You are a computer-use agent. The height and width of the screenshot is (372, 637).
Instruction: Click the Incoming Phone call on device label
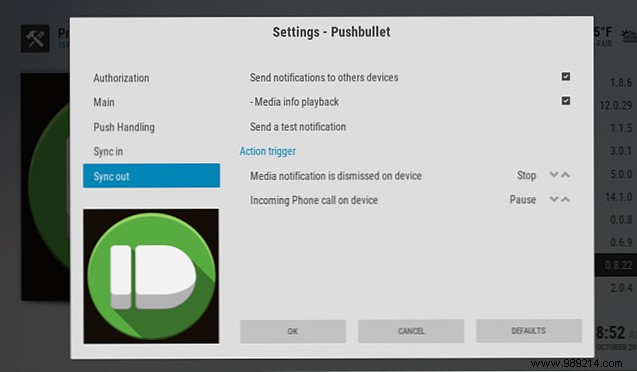(x=314, y=200)
